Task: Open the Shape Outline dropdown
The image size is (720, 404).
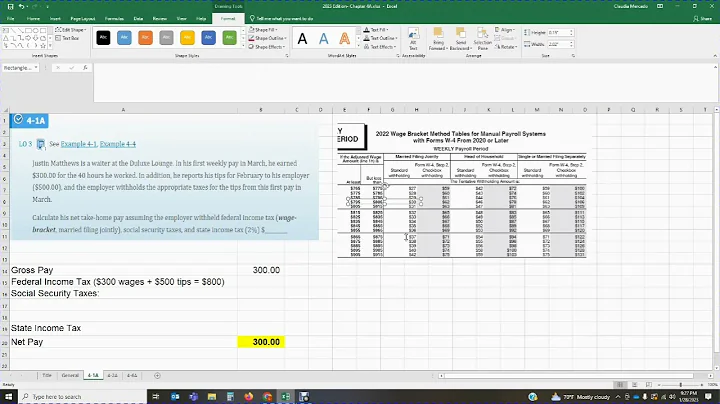Action: pos(267,38)
